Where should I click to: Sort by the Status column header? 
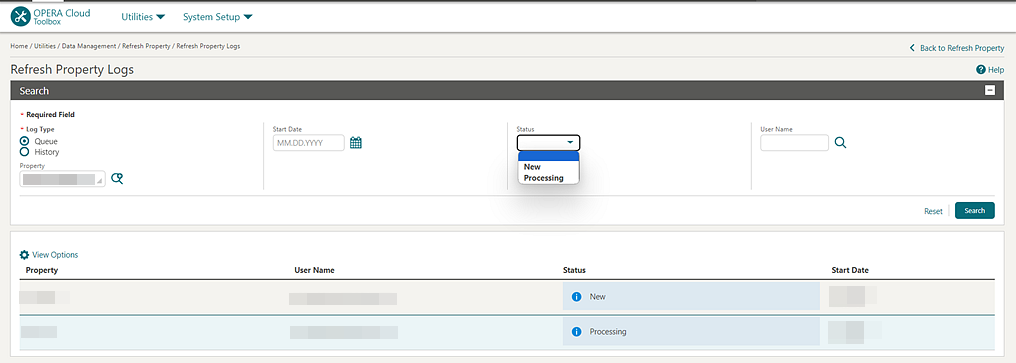(574, 270)
